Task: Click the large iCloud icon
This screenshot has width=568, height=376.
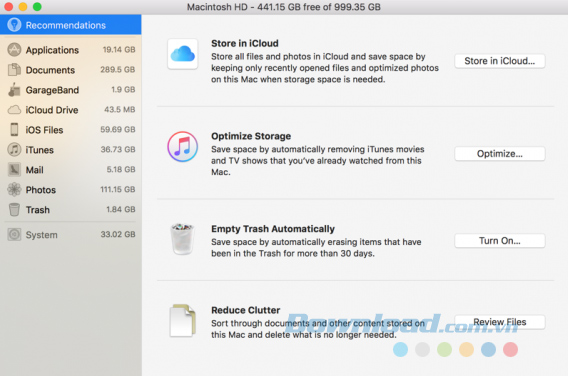Action: click(x=183, y=54)
